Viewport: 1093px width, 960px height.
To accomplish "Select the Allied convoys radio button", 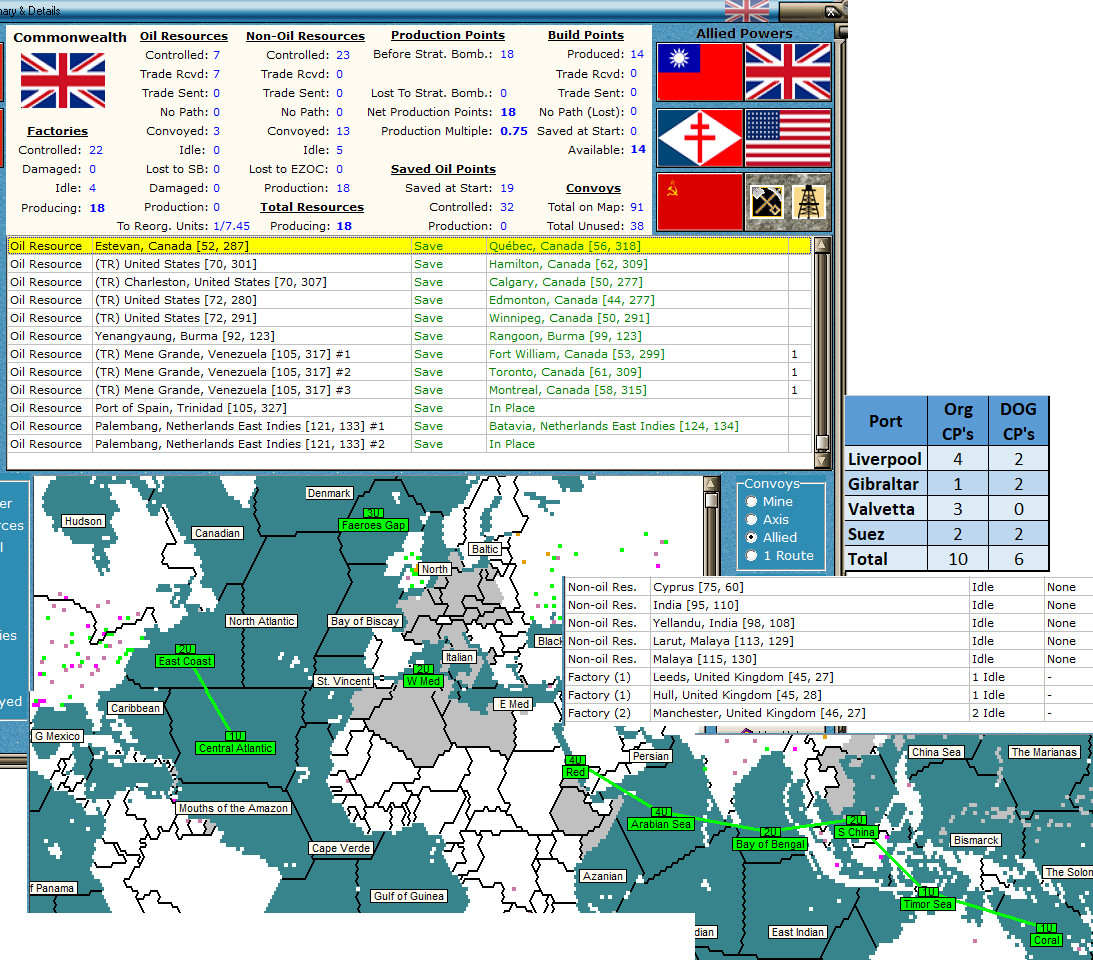I will tap(751, 538).
